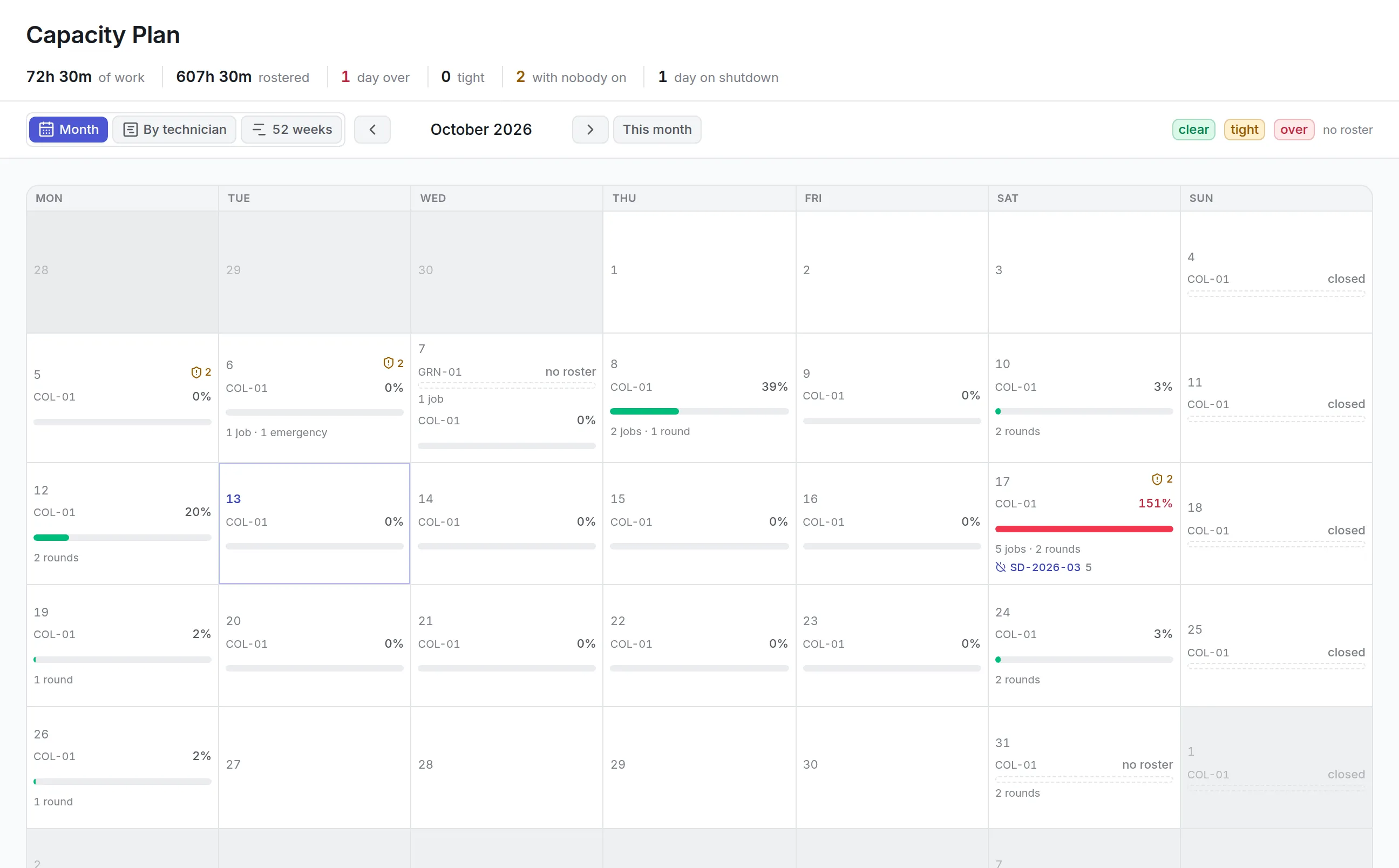Viewport: 1399px width, 868px height.
Task: Click '1 round' on day 26
Action: [x=53, y=802]
